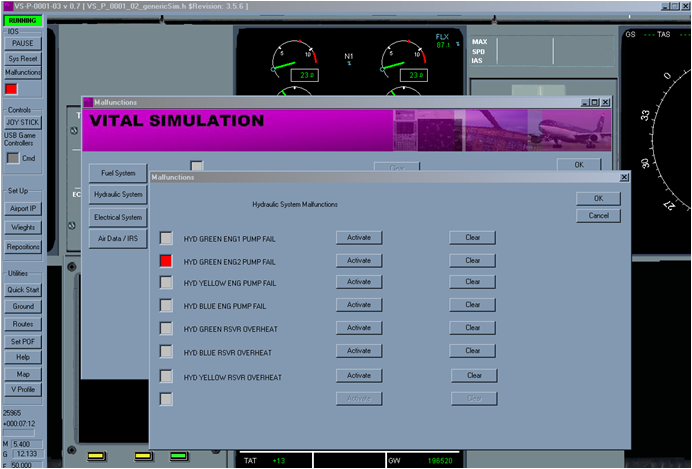Cancel the Hydraulic Malfunctions dialog

tap(598, 216)
